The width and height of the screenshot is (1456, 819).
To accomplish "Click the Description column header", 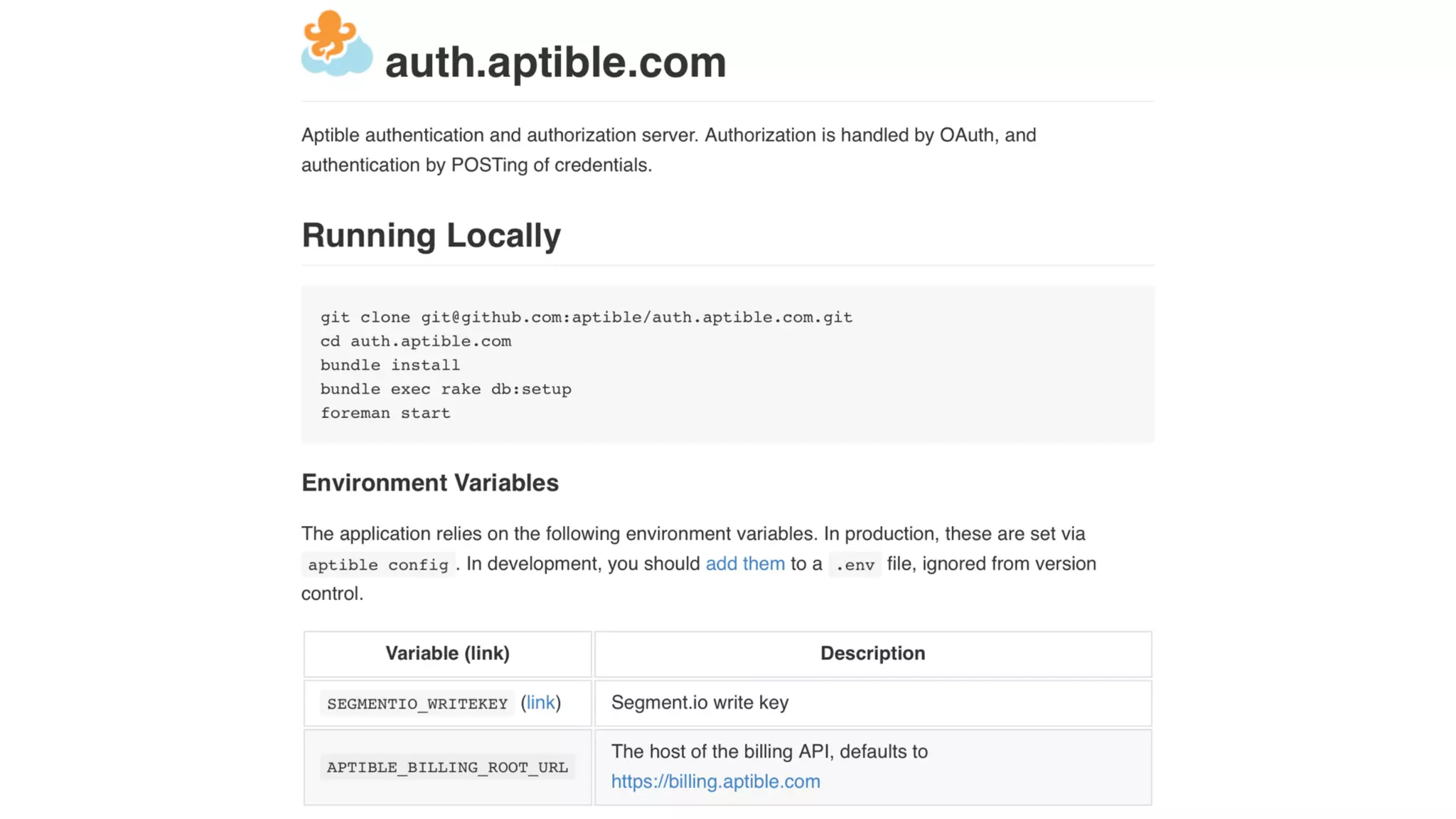I will (872, 653).
